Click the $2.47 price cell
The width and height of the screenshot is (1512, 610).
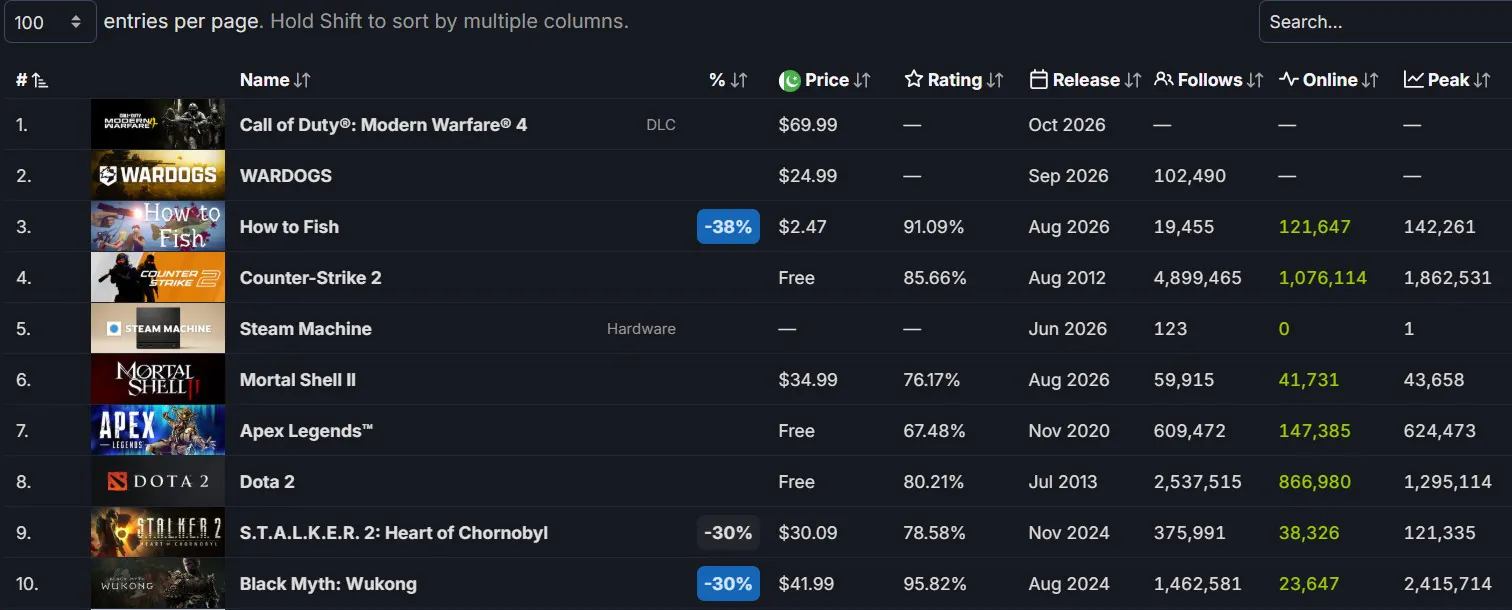803,226
